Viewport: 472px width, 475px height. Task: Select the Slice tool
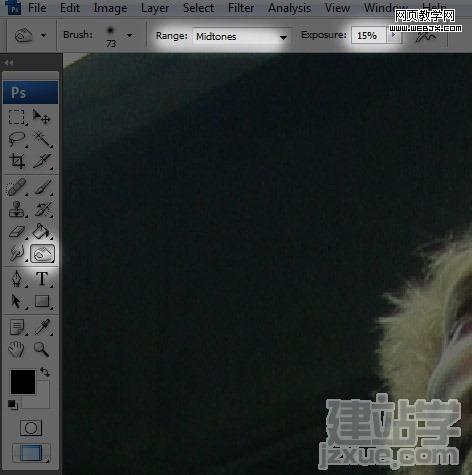click(x=42, y=161)
